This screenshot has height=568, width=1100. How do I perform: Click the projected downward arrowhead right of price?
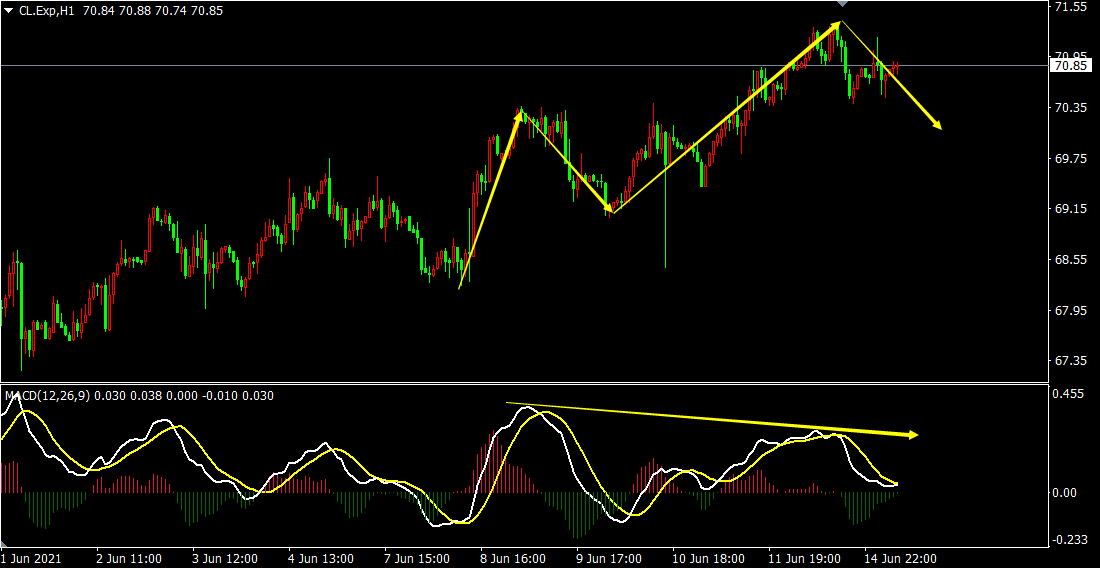pyautogui.click(x=937, y=124)
